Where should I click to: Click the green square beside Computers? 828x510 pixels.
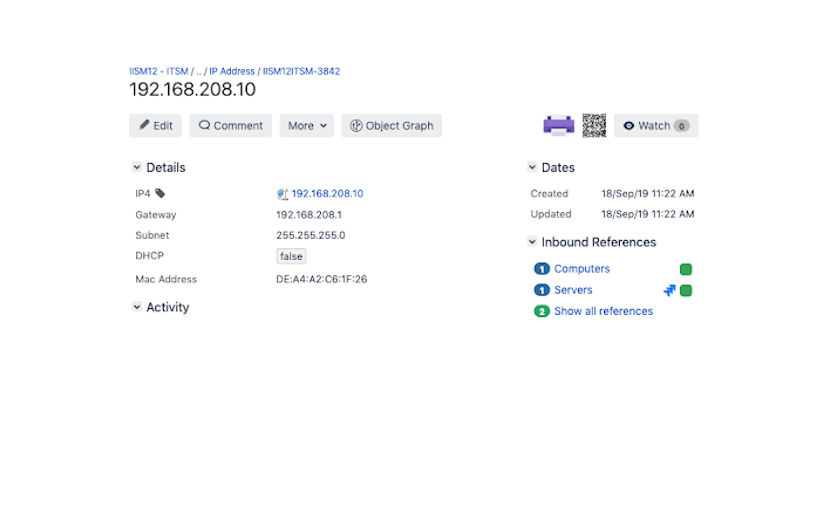tap(686, 269)
